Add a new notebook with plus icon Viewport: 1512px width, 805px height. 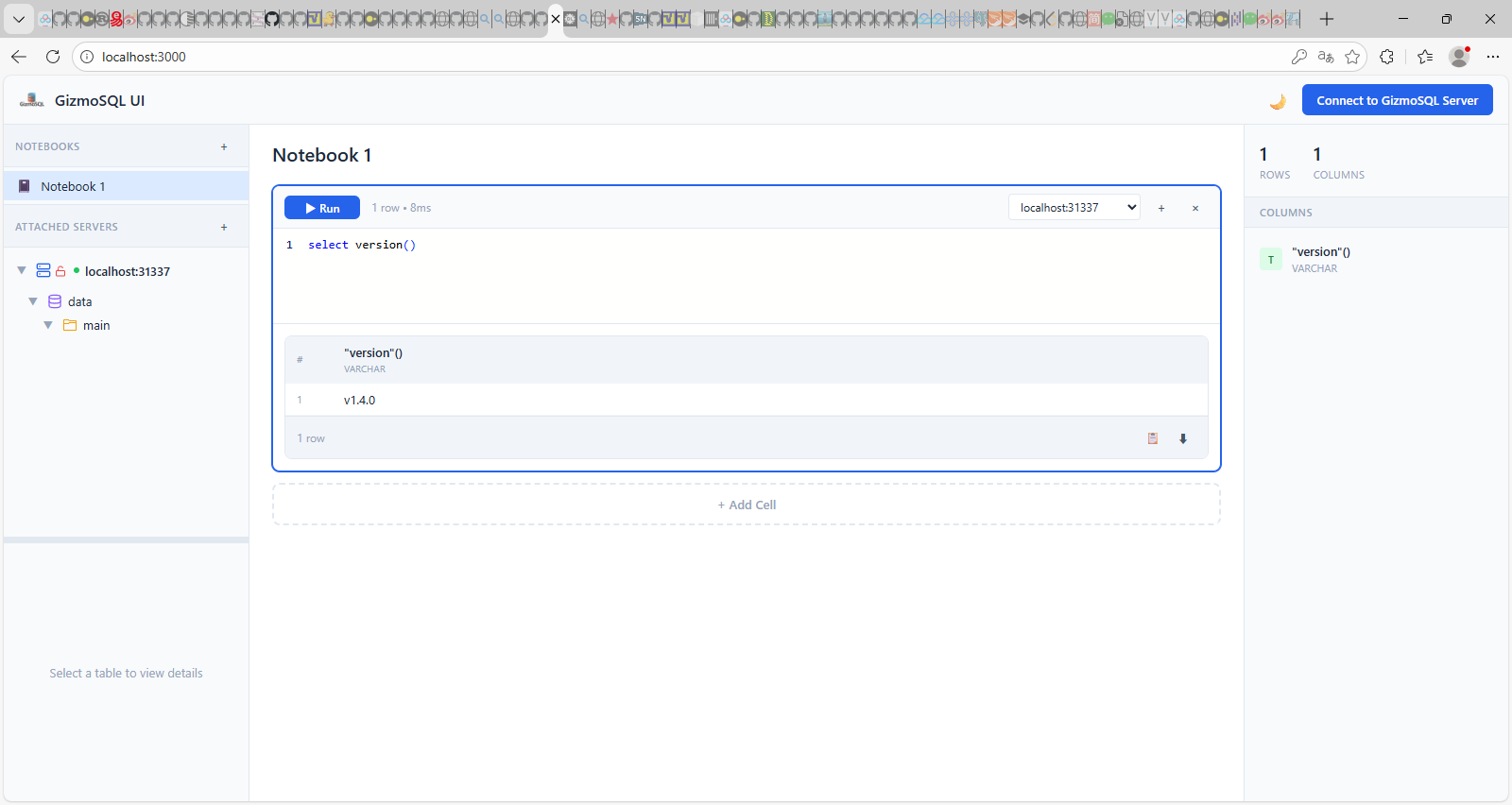pos(224,146)
